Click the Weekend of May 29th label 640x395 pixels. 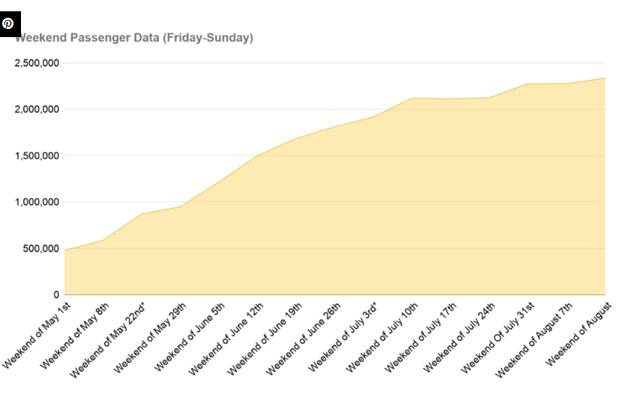point(150,337)
